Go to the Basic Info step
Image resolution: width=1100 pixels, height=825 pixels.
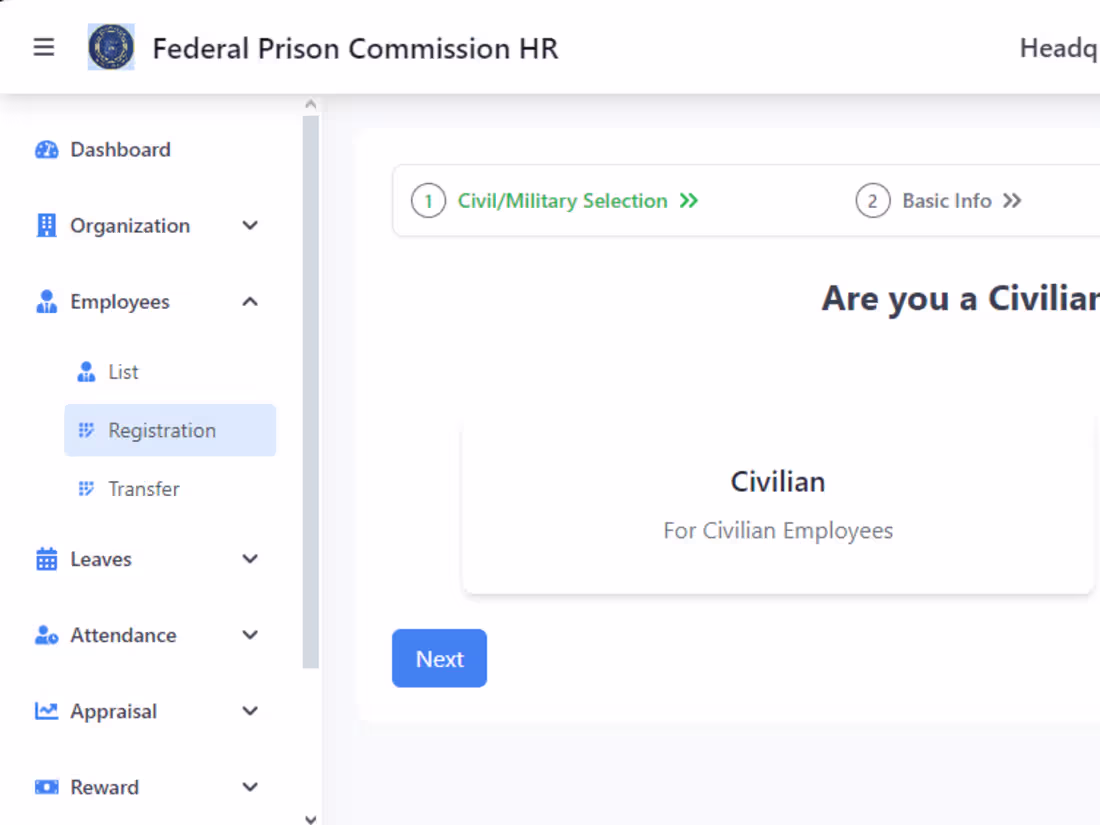point(946,201)
